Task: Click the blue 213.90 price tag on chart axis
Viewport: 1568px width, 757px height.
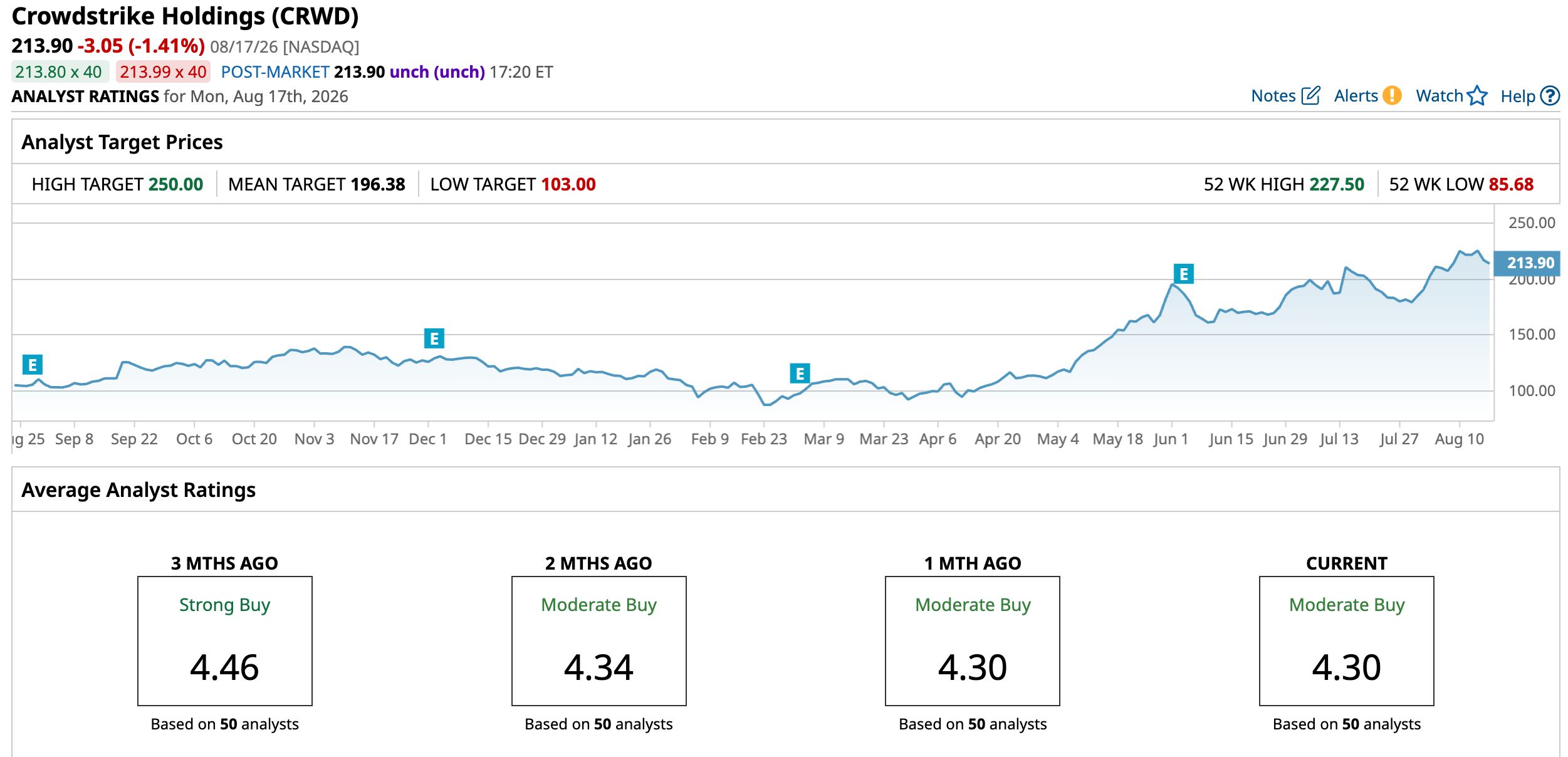Action: click(1527, 263)
